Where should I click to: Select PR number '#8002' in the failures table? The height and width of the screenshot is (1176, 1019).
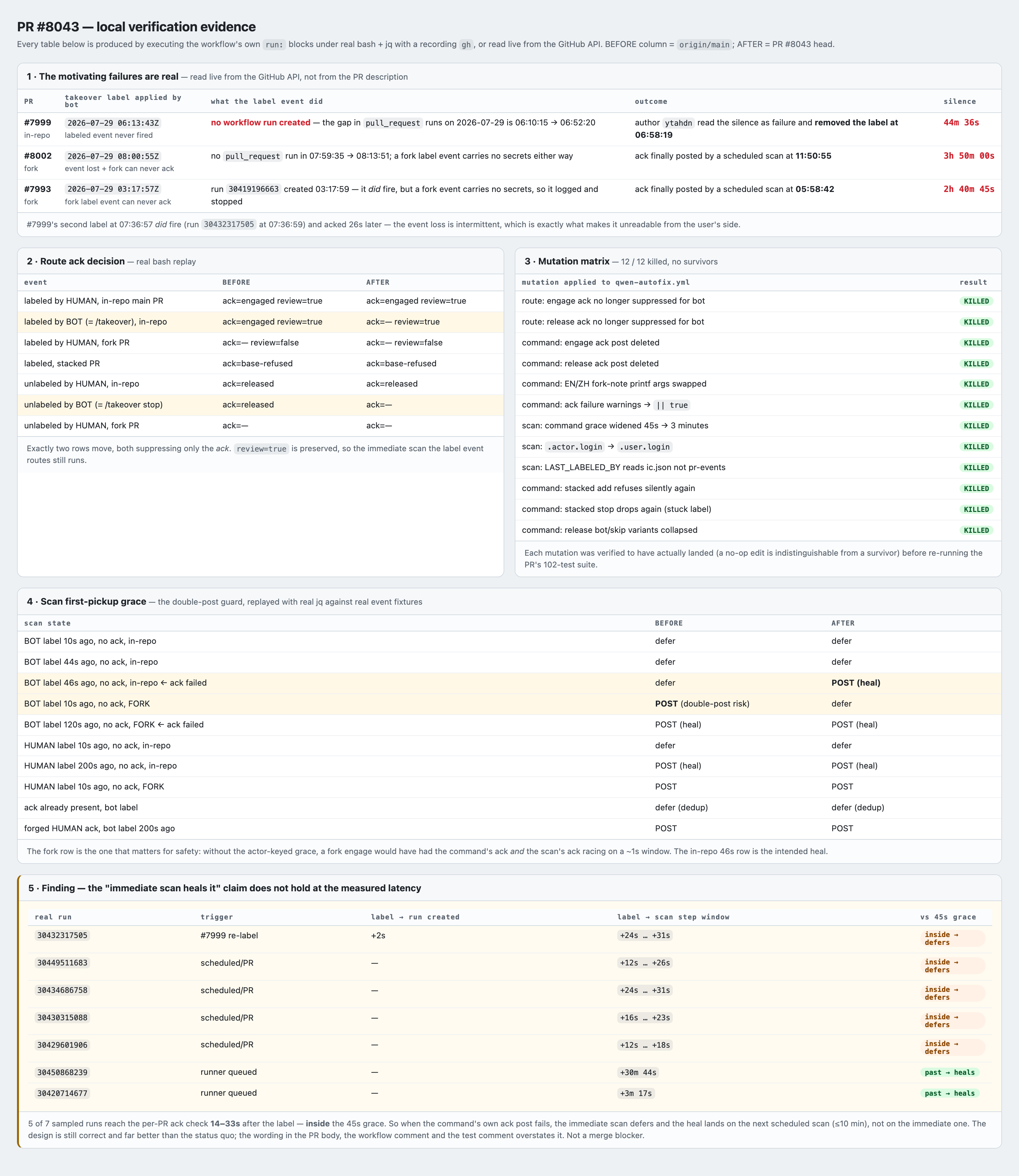coord(38,156)
